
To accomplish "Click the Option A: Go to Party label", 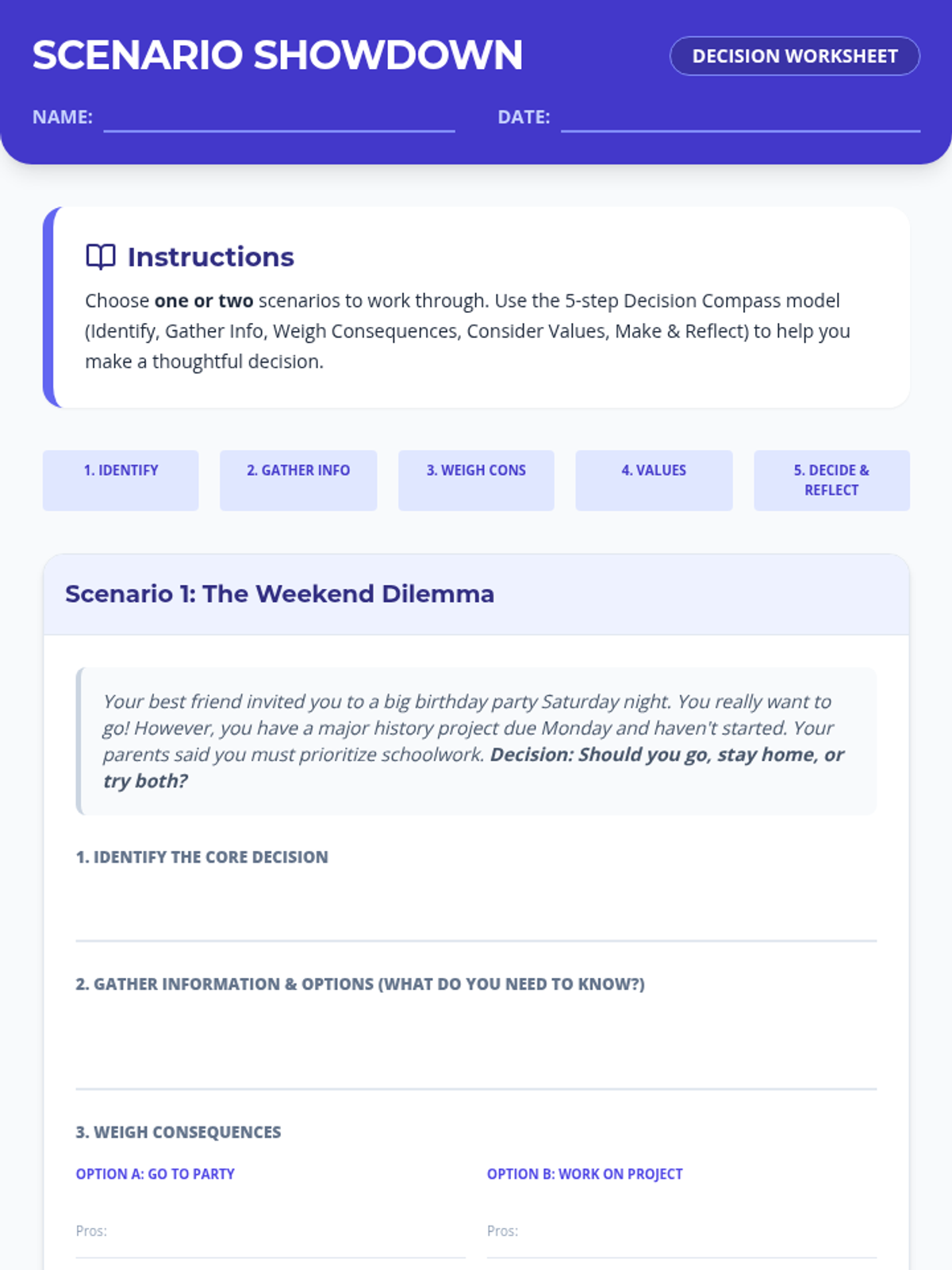I will [155, 1174].
